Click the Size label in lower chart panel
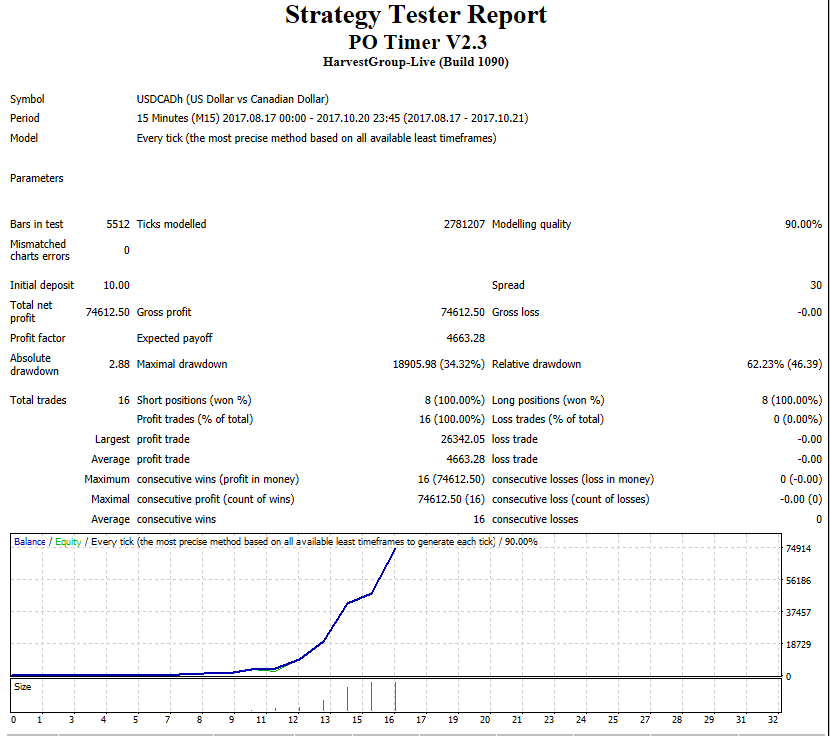Image resolution: width=830 pixels, height=736 pixels. tap(23, 687)
